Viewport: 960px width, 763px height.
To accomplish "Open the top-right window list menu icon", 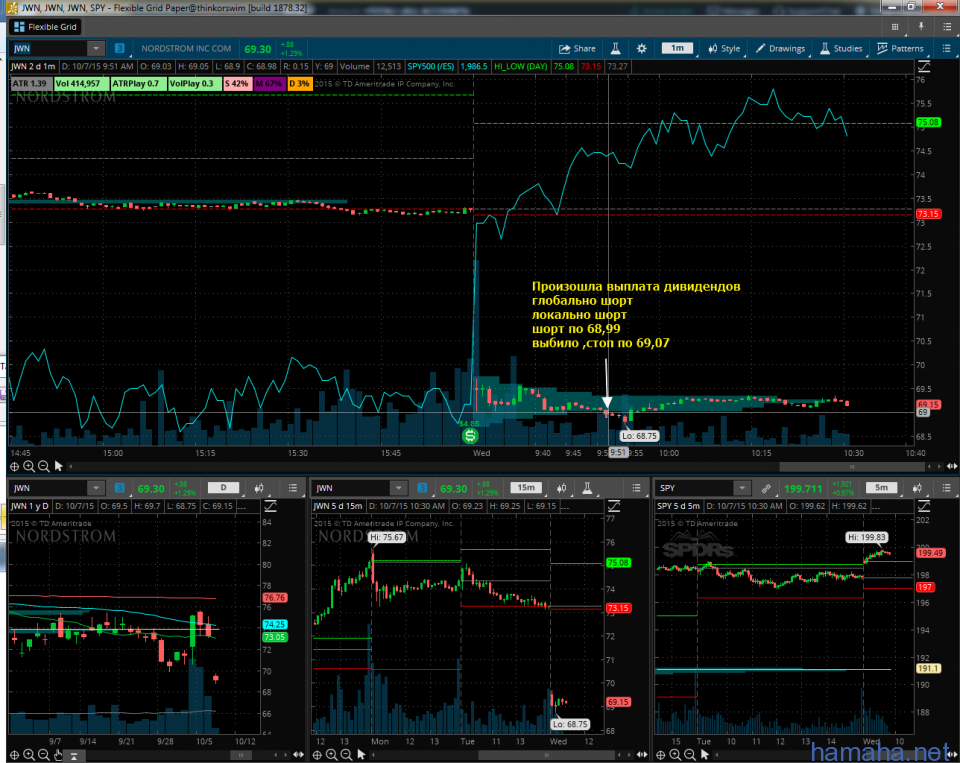I will point(947,27).
